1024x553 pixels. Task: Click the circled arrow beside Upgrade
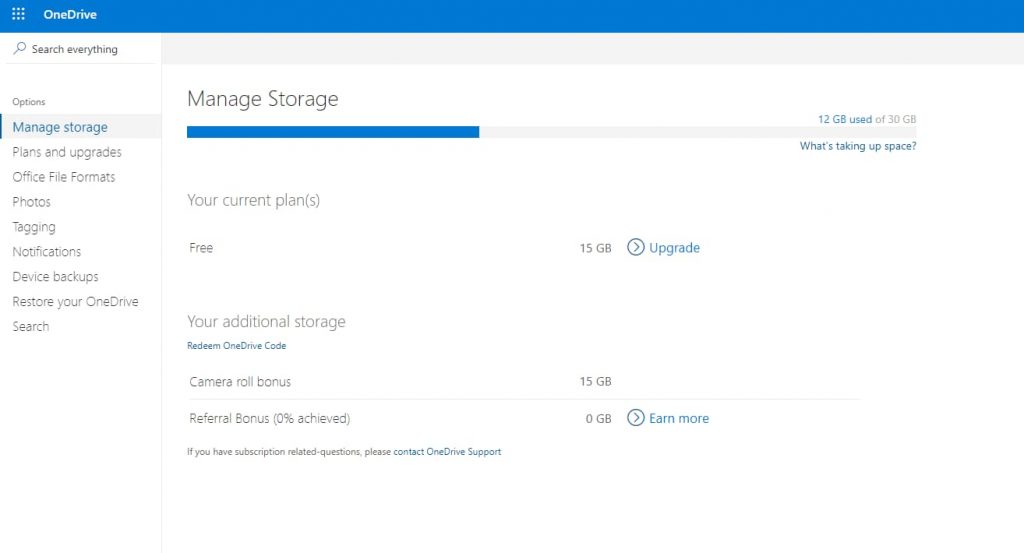(x=635, y=247)
